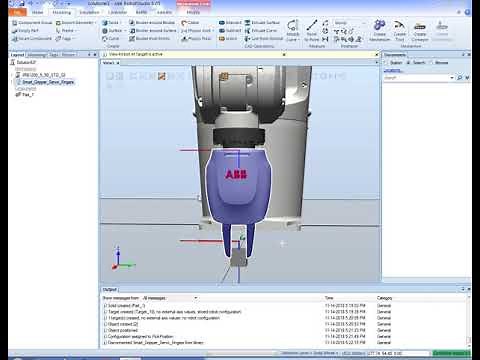
Task: Select the Tags panel tab
Action: pos(54,55)
